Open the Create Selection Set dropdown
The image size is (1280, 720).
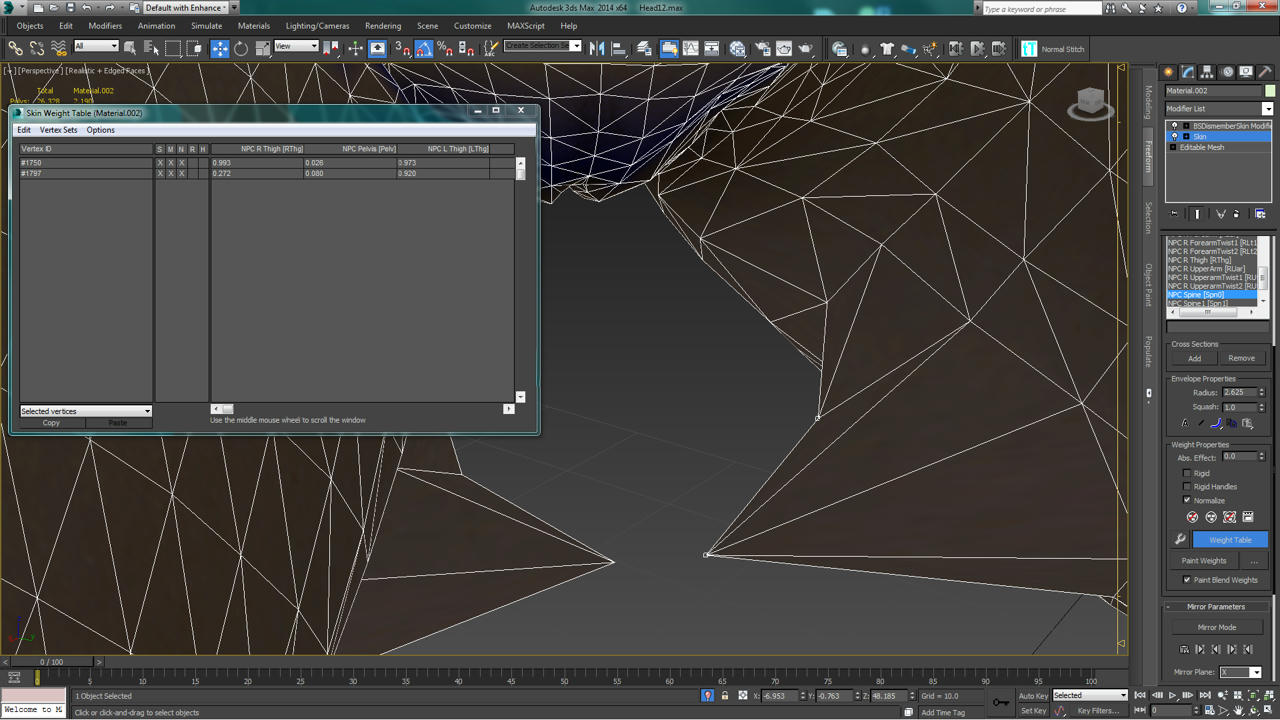click(542, 46)
